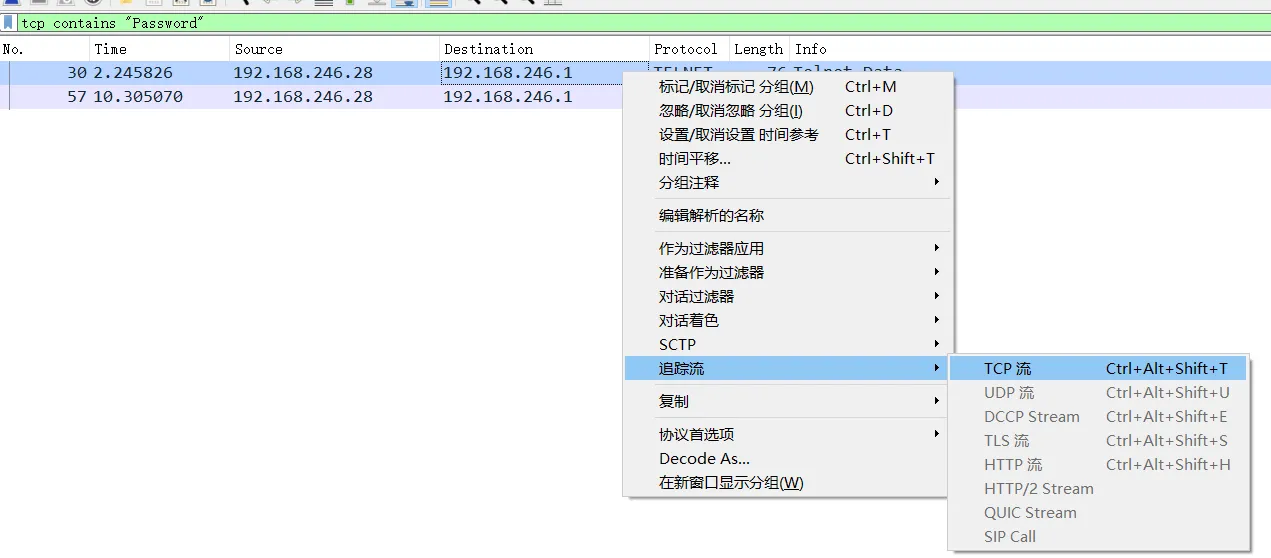Select packet number 57 row

click(x=300, y=97)
